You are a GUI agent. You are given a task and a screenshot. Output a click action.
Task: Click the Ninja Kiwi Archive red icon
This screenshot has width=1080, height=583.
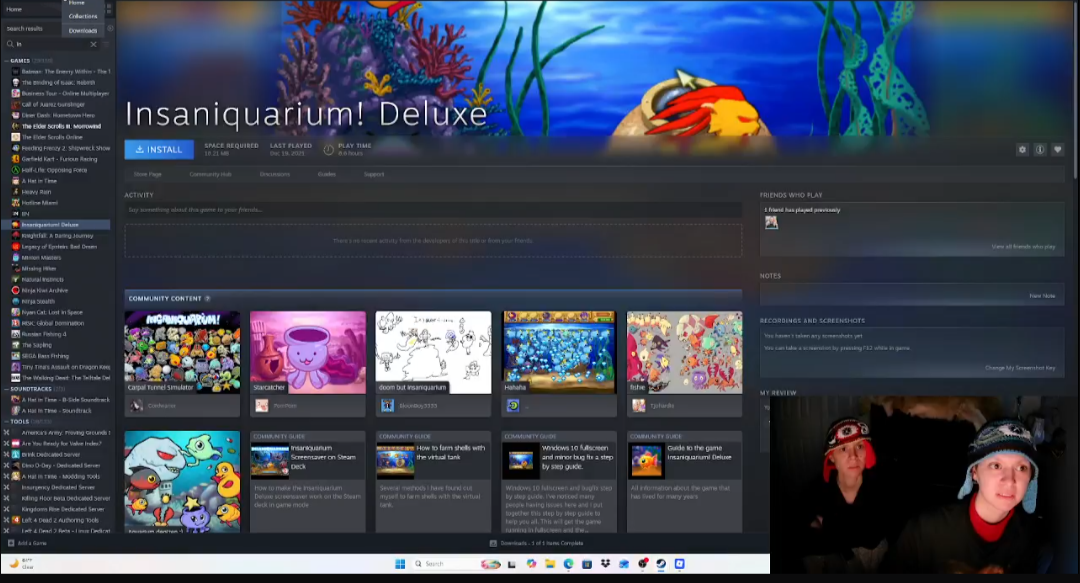(x=15, y=291)
